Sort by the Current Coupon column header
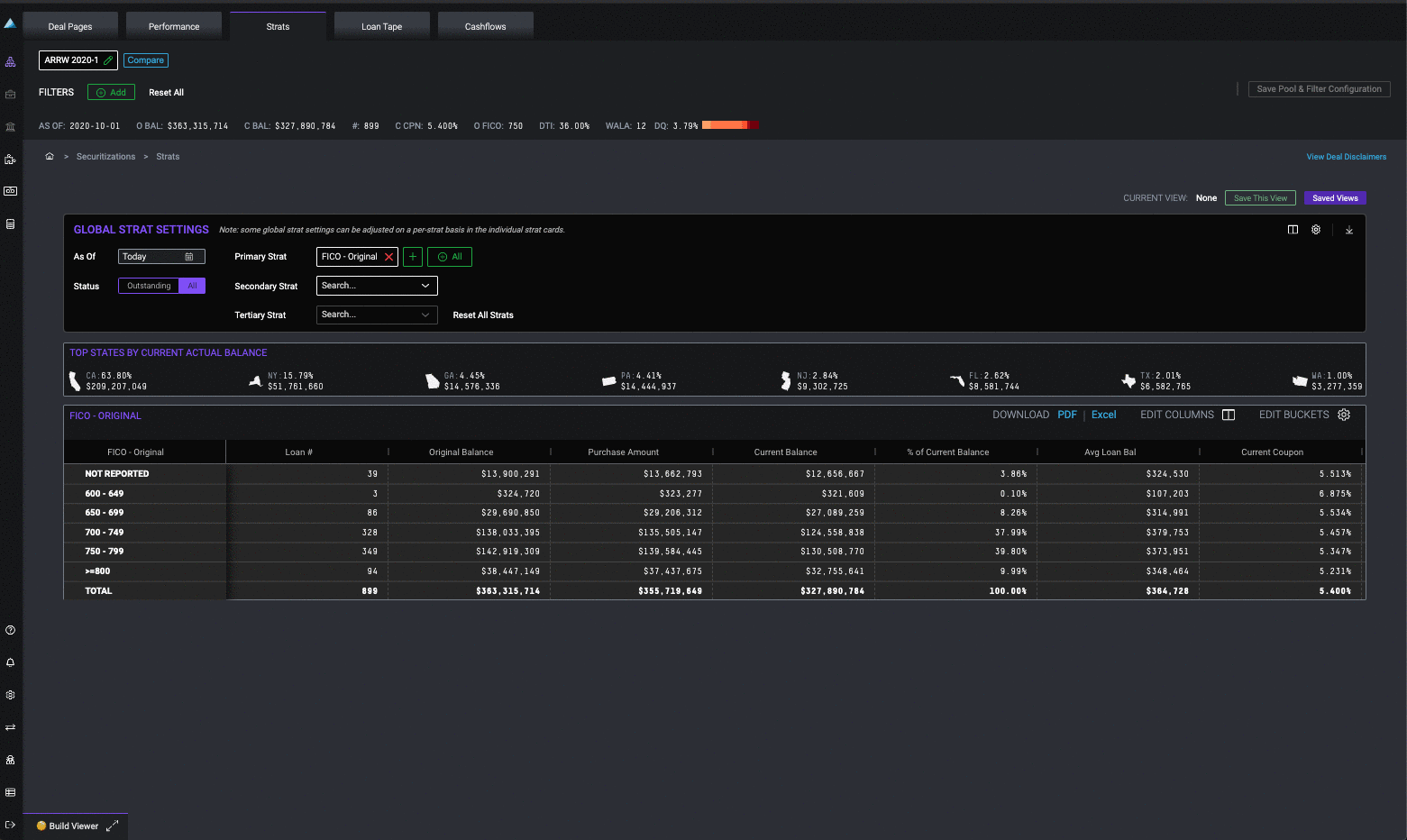Screen dimensions: 1407x840 pyautogui.click(x=1273, y=452)
